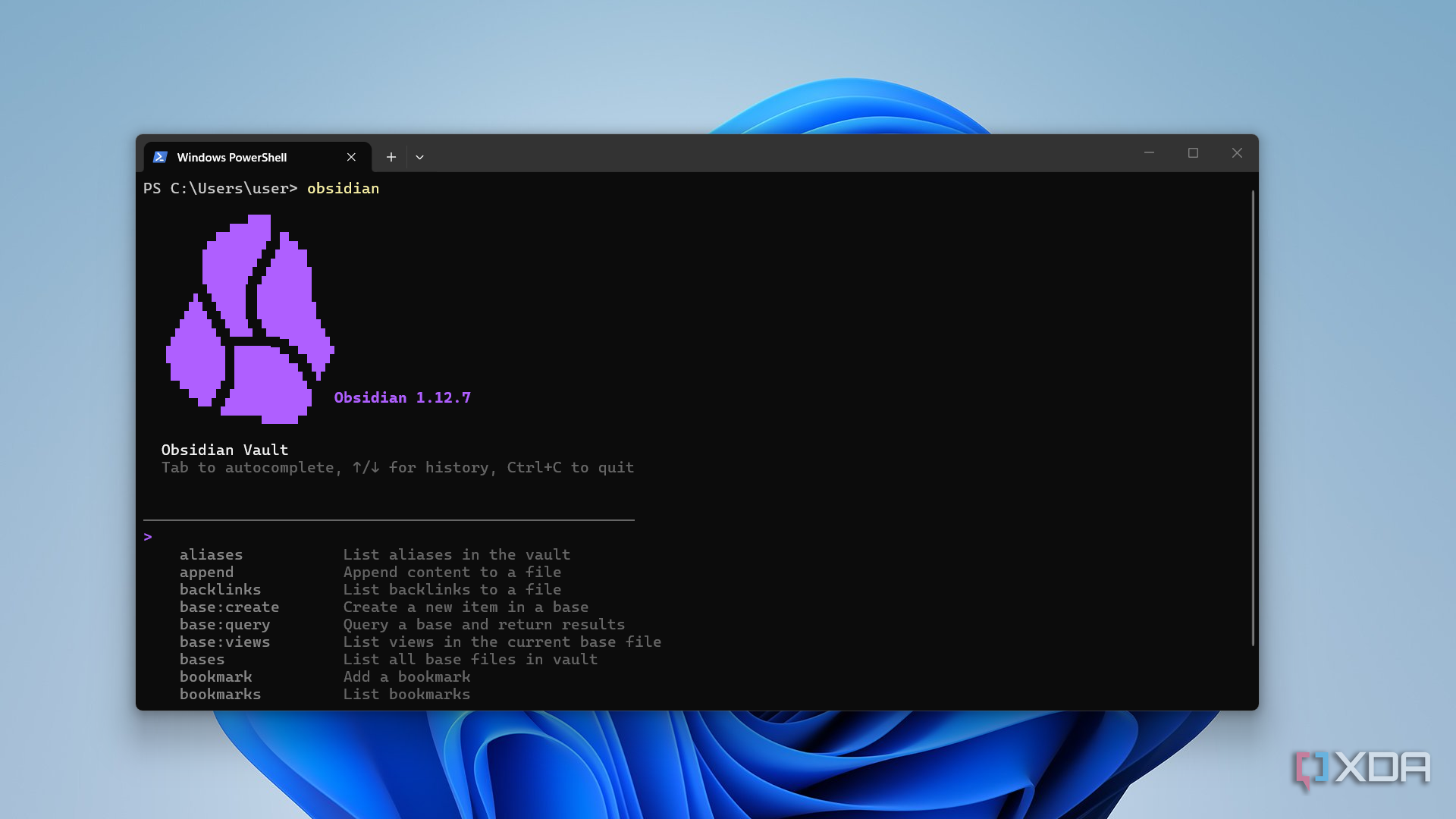Click the typed 'obsidian' command text
Screen dimensions: 1456x819
343,188
